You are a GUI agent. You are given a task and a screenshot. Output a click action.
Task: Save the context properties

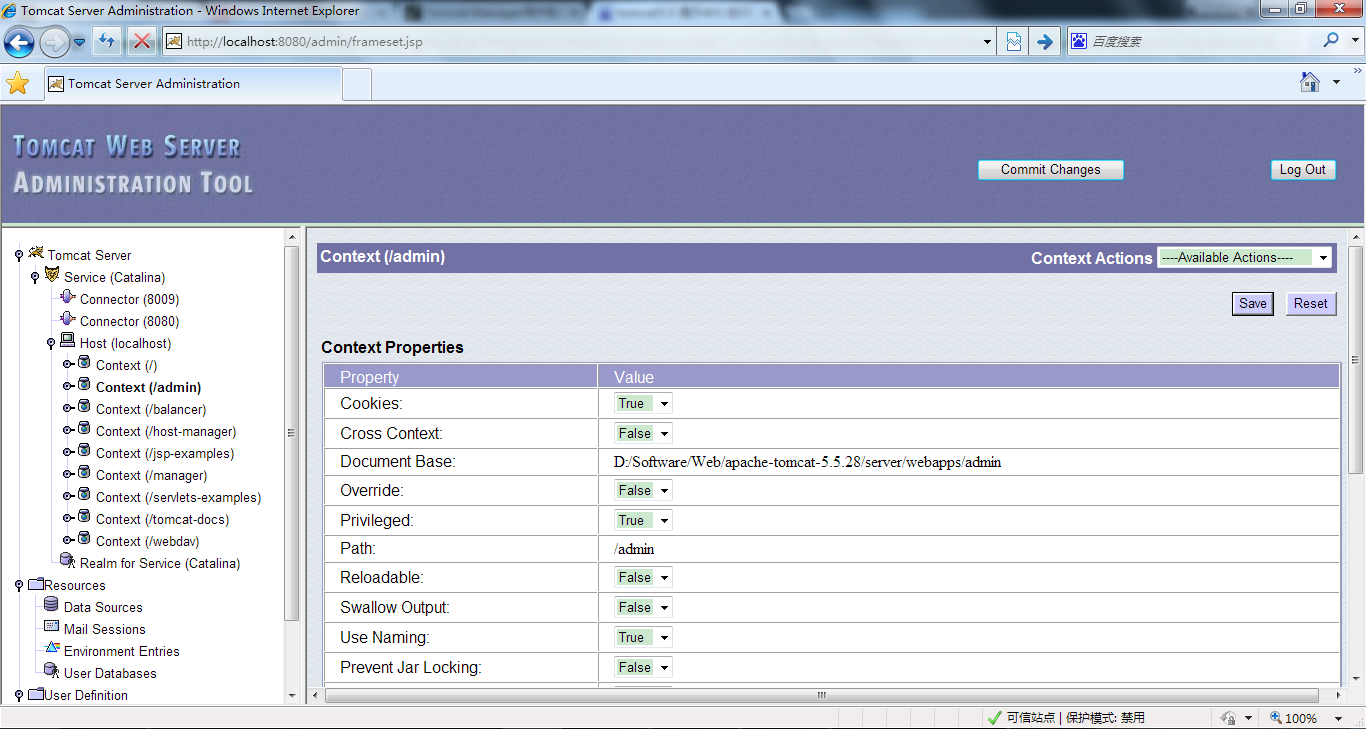1253,304
